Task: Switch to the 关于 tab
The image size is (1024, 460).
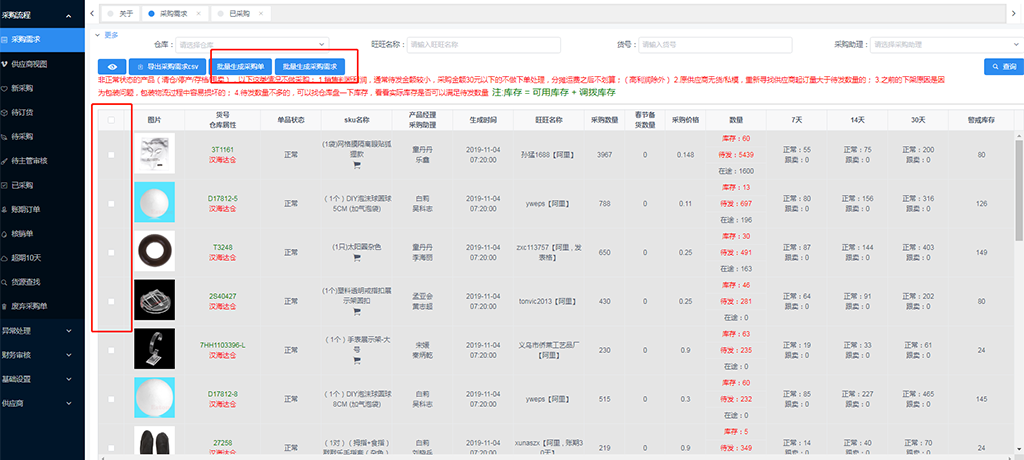Action: tap(125, 14)
